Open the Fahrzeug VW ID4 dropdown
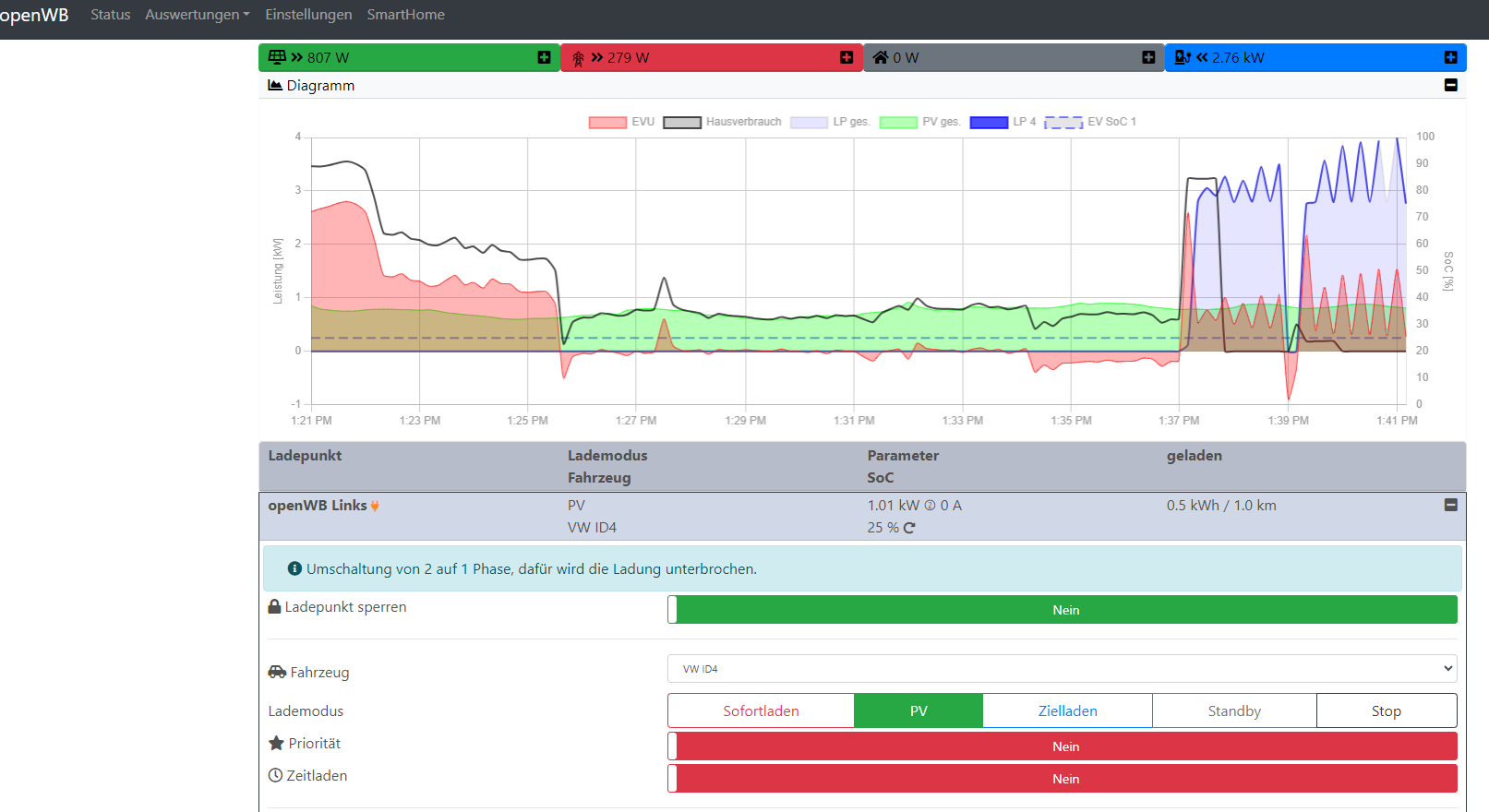 coord(1062,669)
